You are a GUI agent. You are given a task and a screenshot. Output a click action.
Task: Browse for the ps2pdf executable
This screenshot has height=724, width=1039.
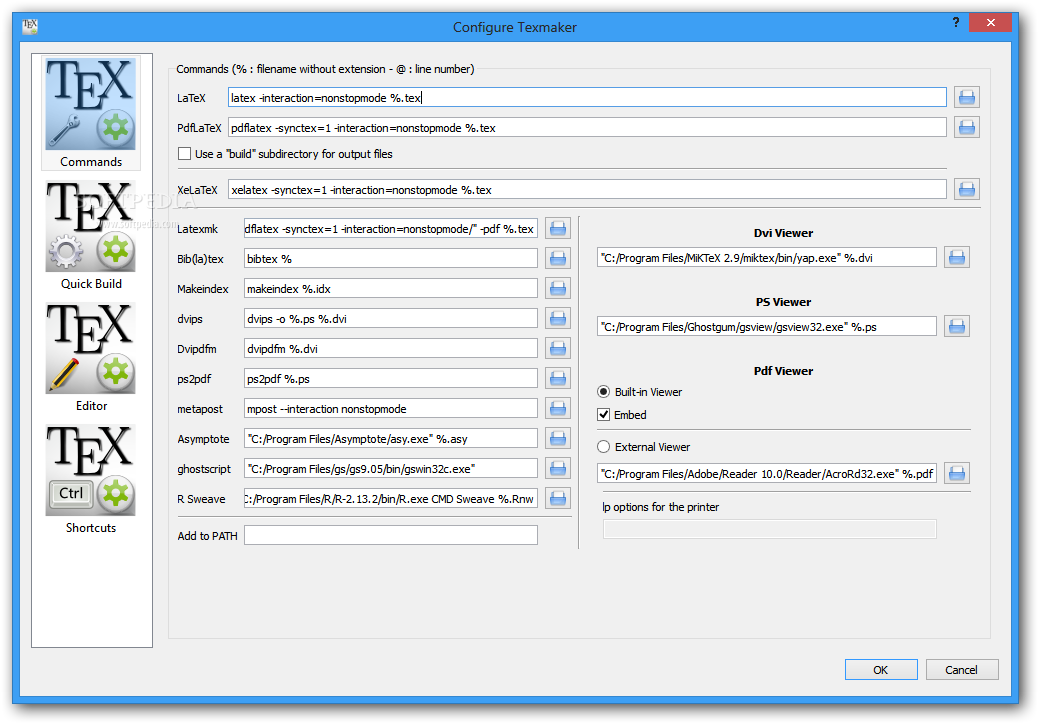(x=558, y=378)
